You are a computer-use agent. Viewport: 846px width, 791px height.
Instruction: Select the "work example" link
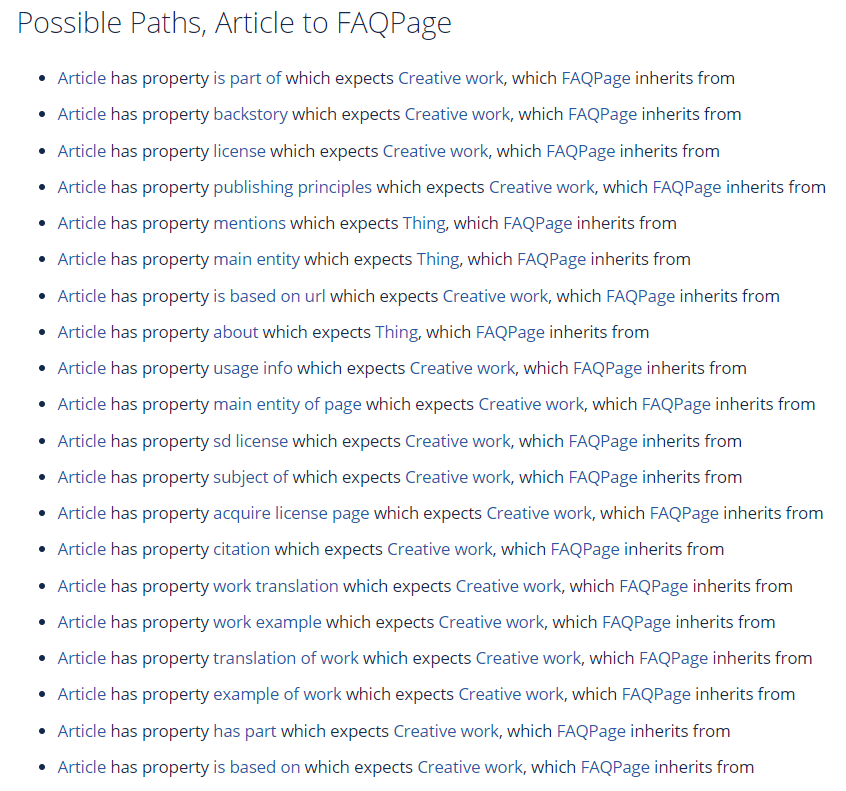(x=268, y=623)
